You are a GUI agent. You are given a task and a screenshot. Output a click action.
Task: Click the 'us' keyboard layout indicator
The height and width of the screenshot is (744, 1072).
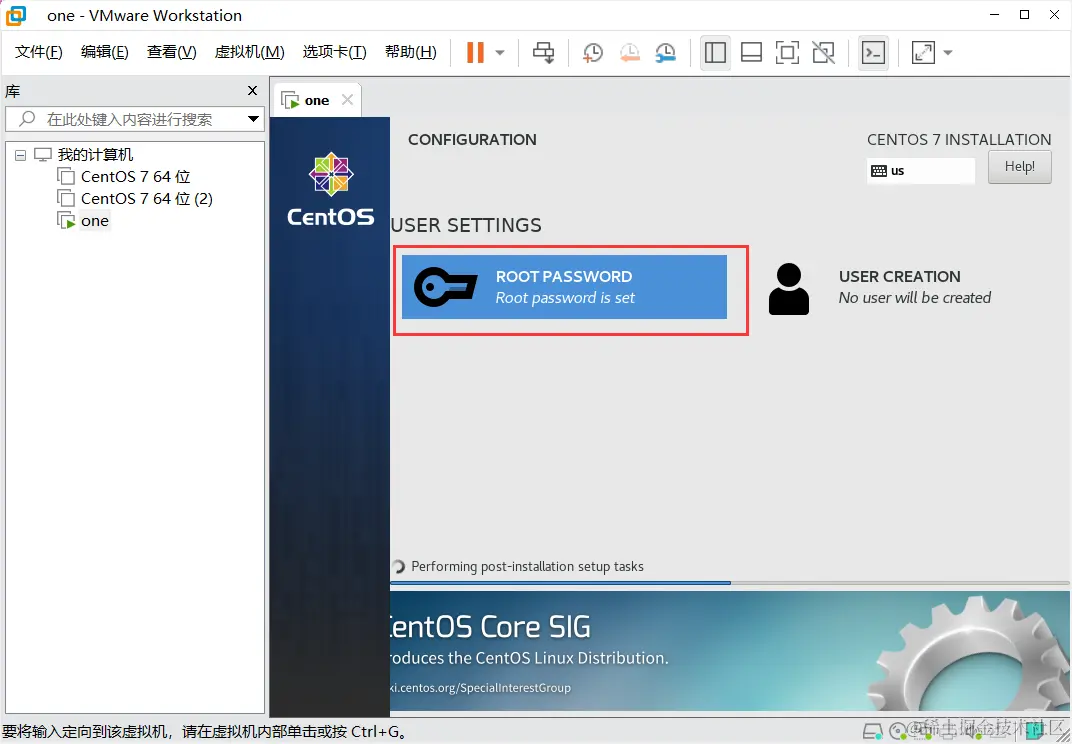[x=920, y=171]
